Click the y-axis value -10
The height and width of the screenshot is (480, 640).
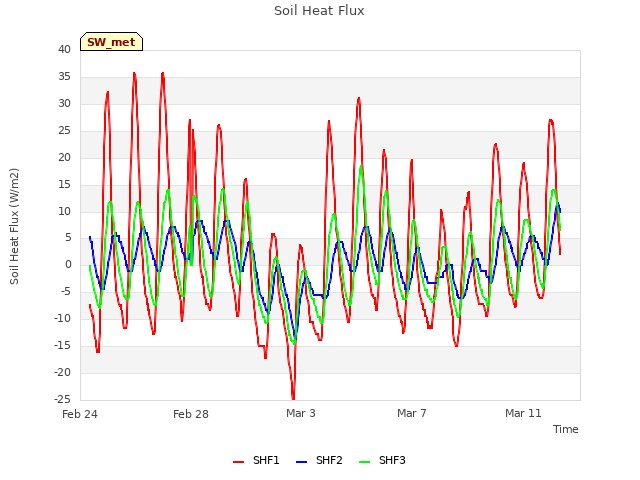(x=62, y=318)
